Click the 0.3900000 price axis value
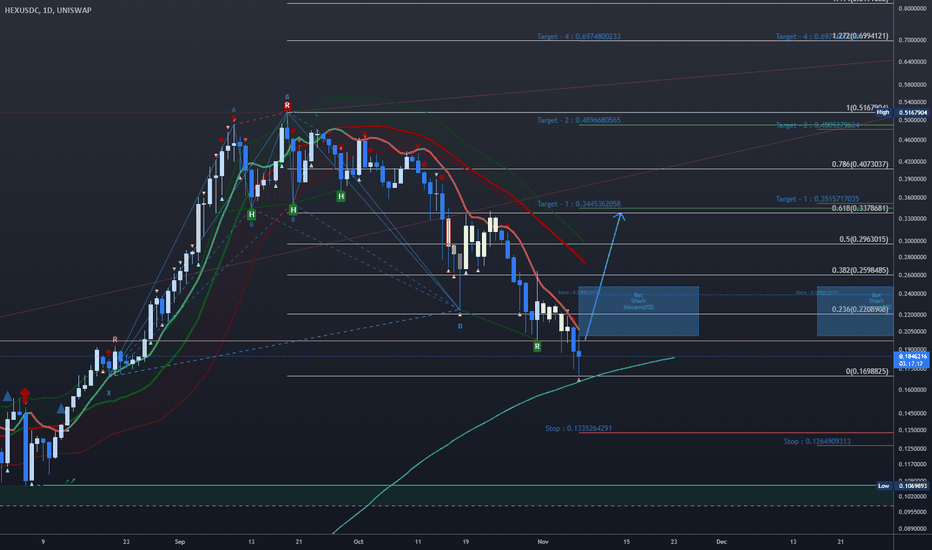The width and height of the screenshot is (932, 550). pos(912,178)
